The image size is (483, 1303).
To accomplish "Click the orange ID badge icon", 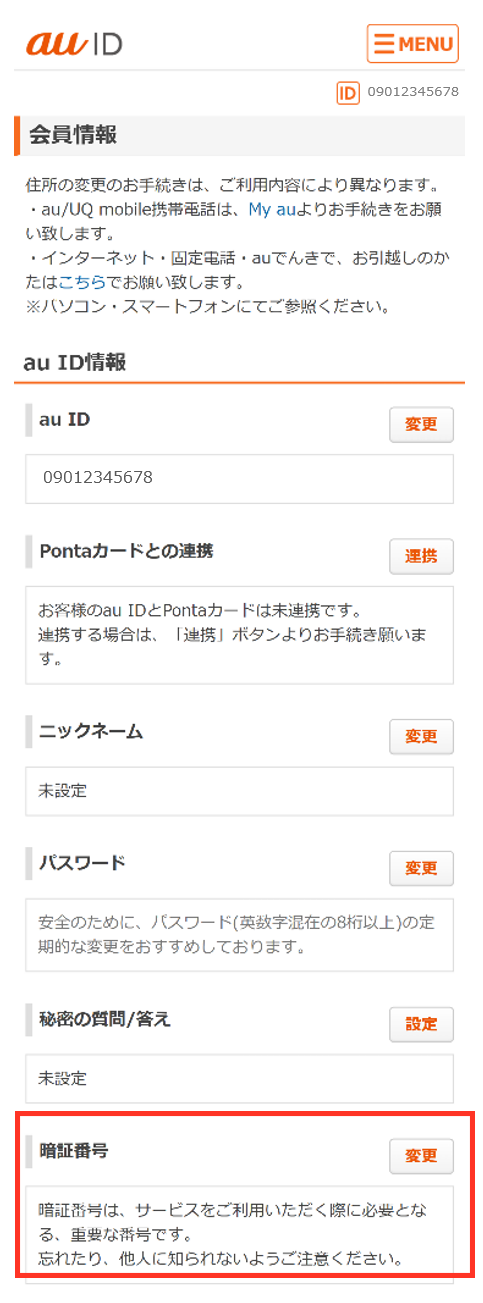I will tap(348, 92).
